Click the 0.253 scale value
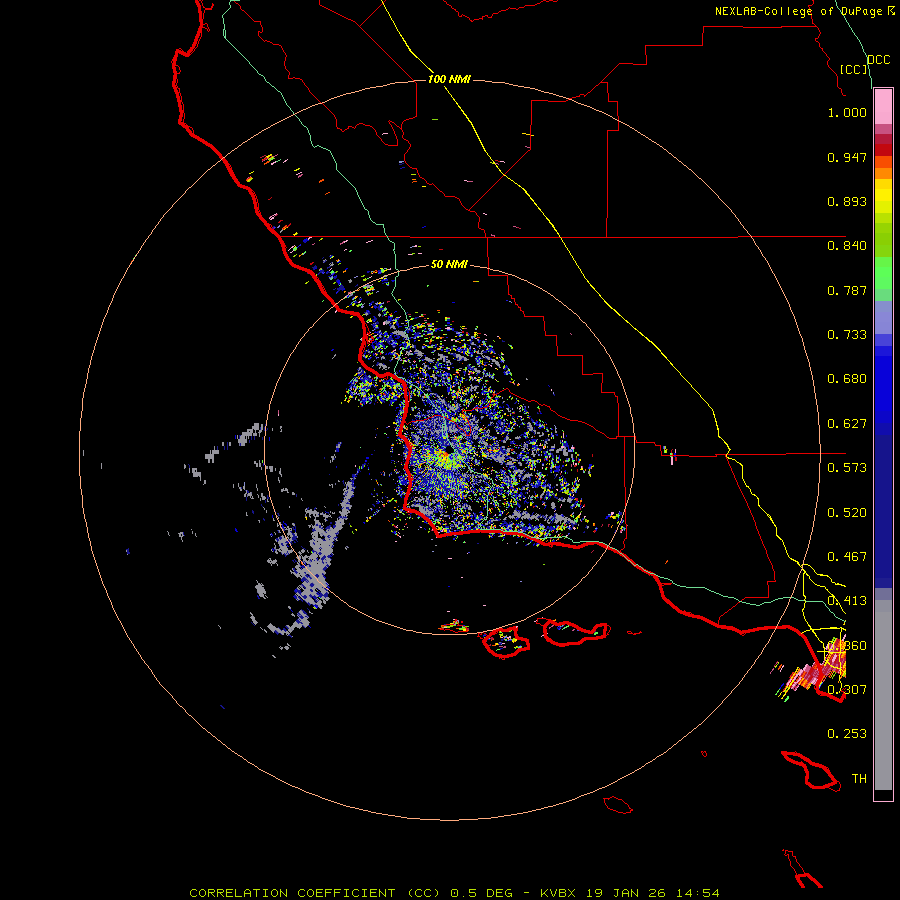 click(x=847, y=734)
